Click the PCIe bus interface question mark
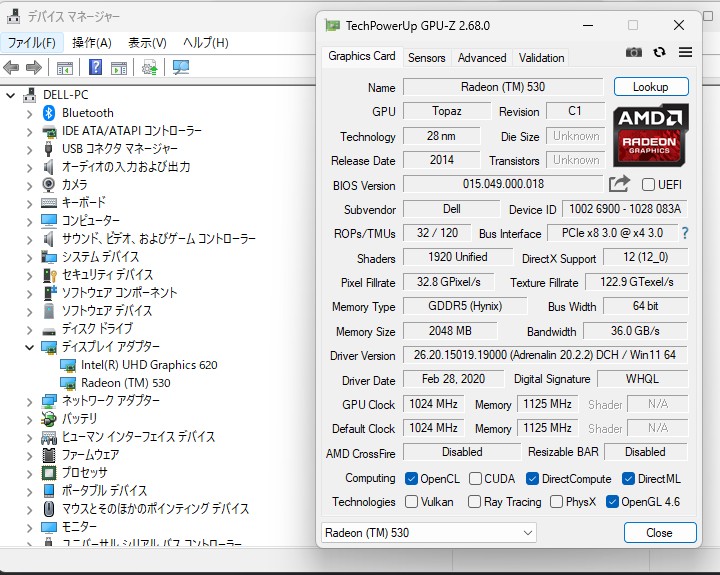720x575 pixels. (x=685, y=233)
